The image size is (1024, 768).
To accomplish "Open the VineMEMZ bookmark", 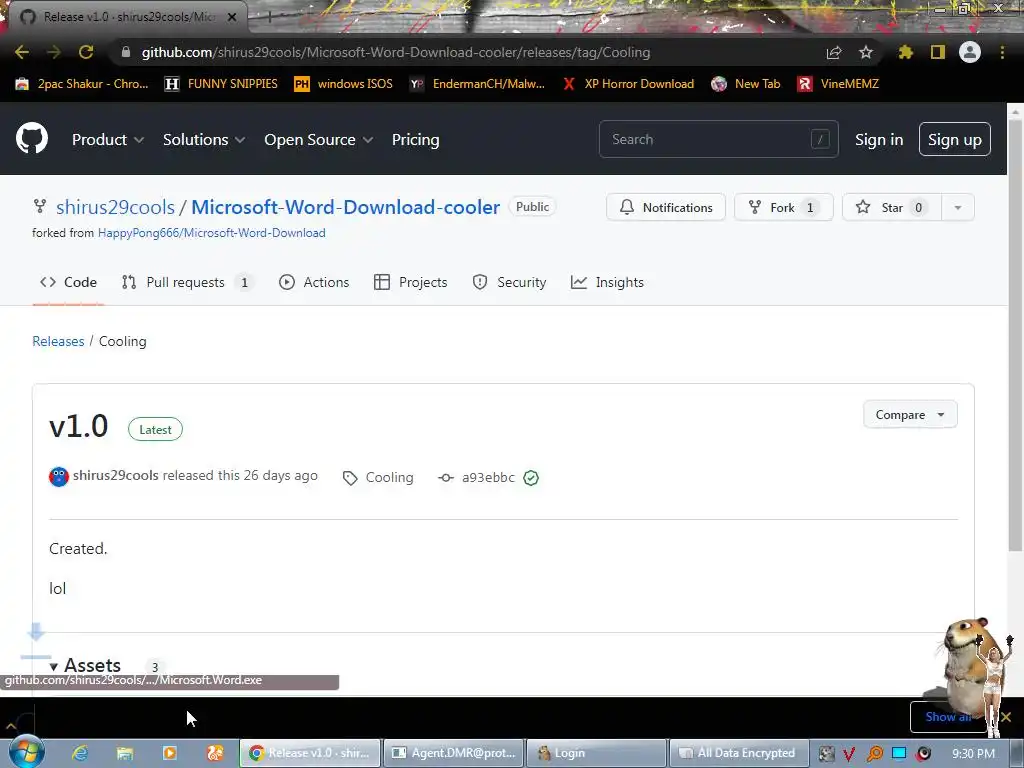I will point(838,84).
